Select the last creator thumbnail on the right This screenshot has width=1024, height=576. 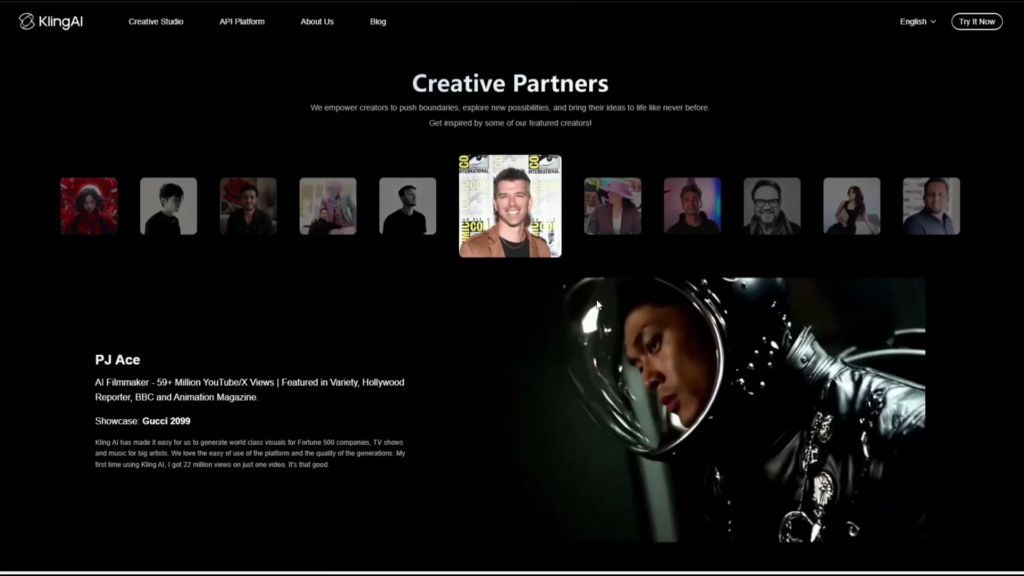point(931,206)
